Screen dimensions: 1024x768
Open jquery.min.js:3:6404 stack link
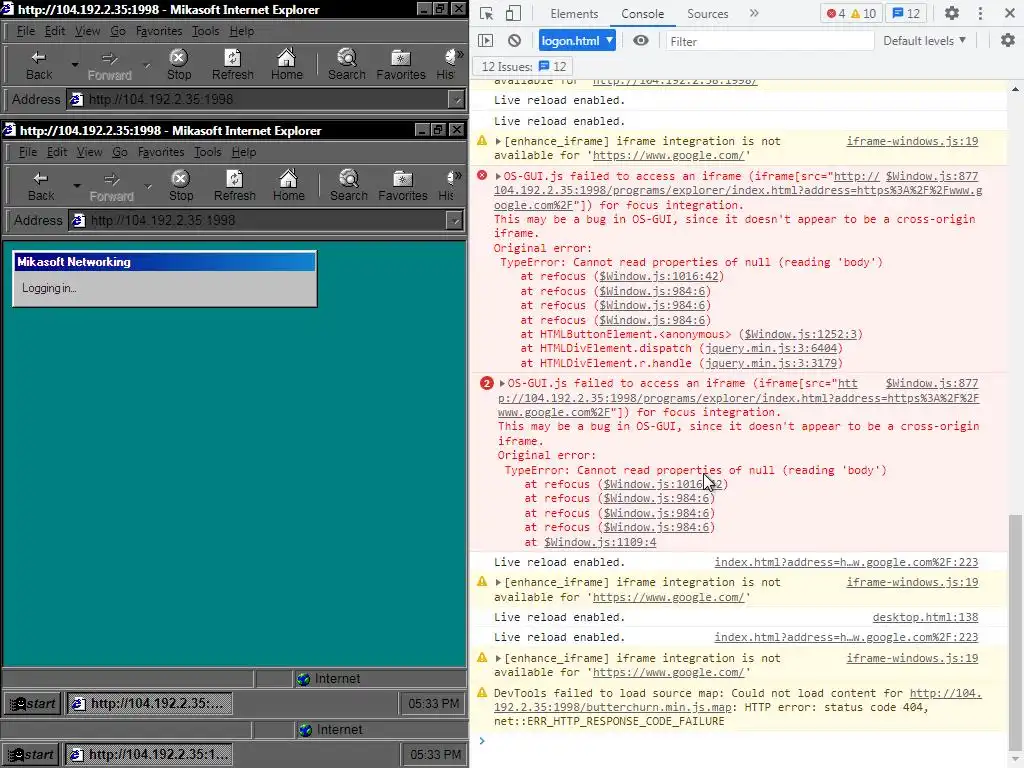(771, 349)
